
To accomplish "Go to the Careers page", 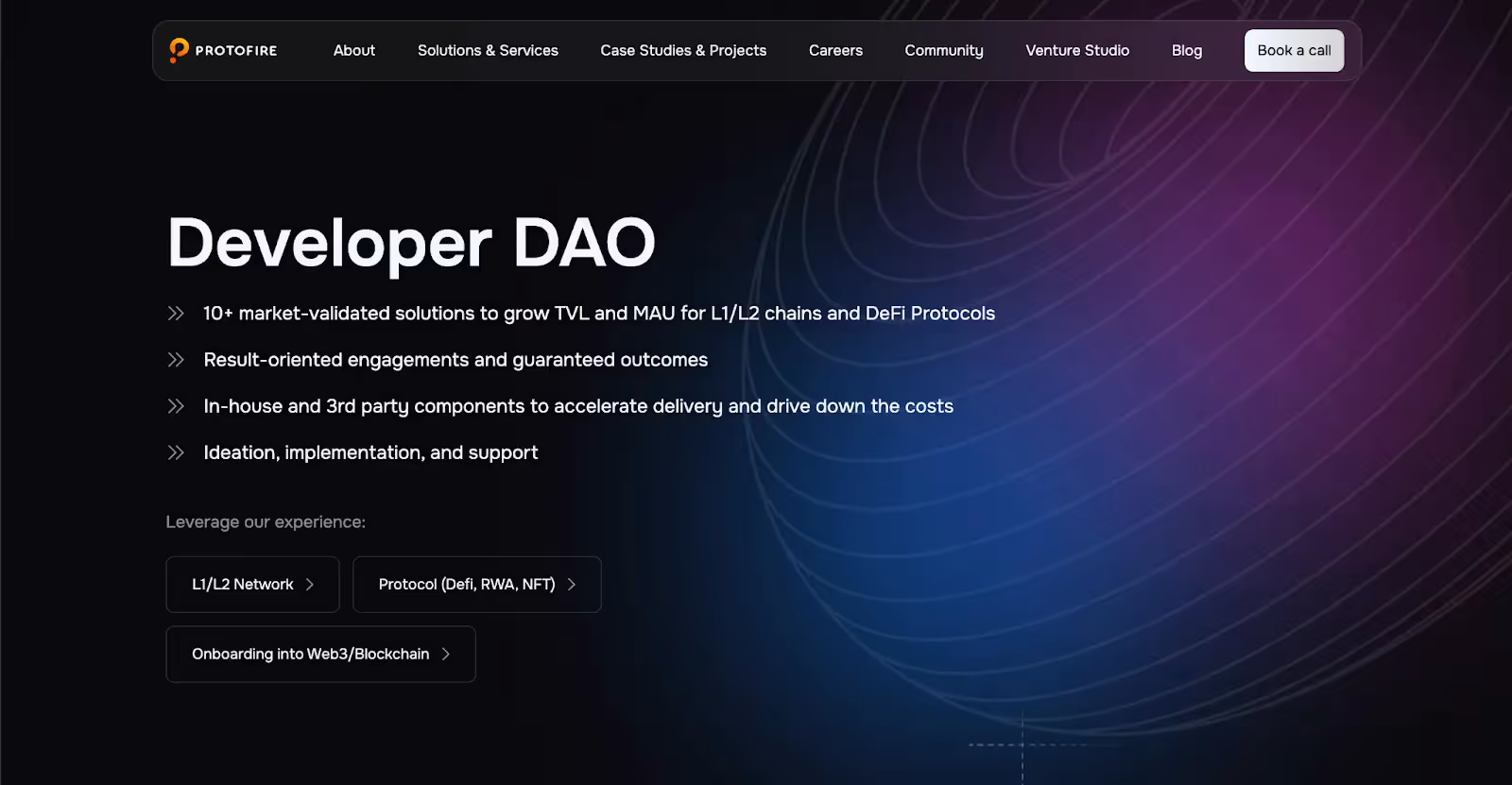I will [835, 50].
